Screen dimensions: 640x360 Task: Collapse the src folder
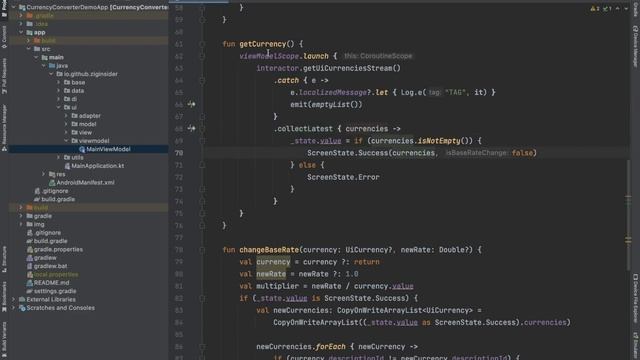tap(29, 49)
